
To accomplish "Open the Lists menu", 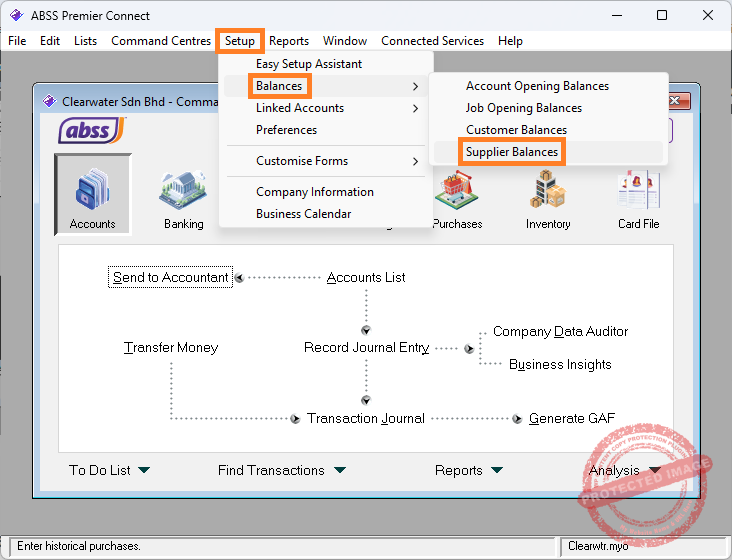I will click(85, 41).
